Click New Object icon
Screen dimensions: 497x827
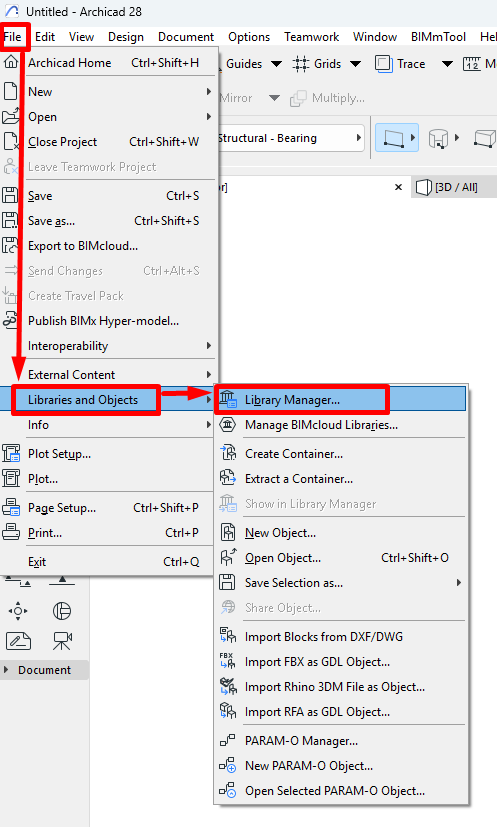tap(228, 532)
